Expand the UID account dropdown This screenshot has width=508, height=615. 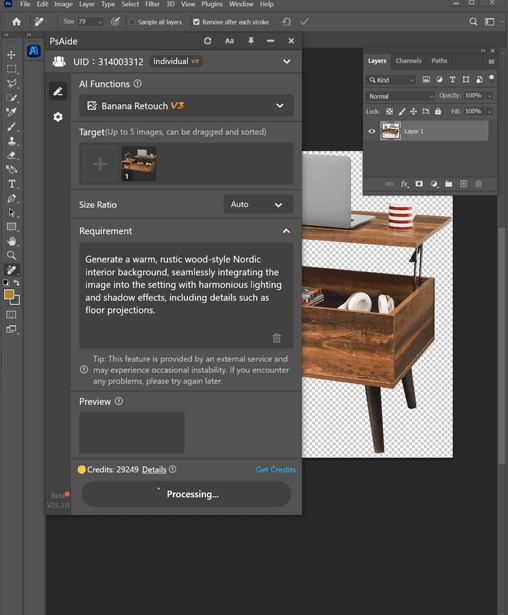coord(287,62)
